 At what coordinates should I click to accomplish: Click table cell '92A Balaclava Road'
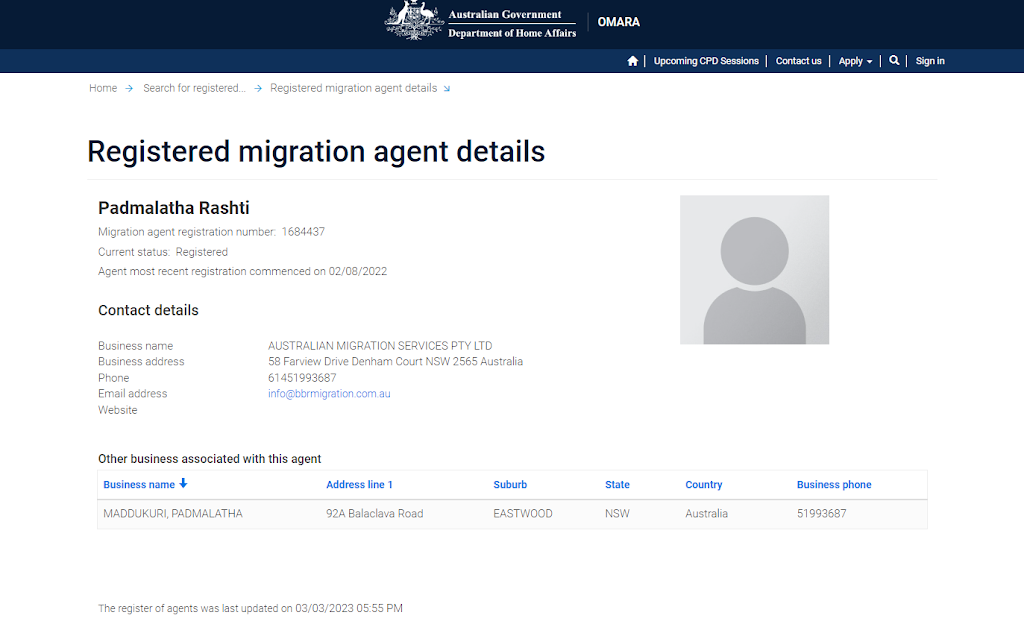click(x=375, y=514)
